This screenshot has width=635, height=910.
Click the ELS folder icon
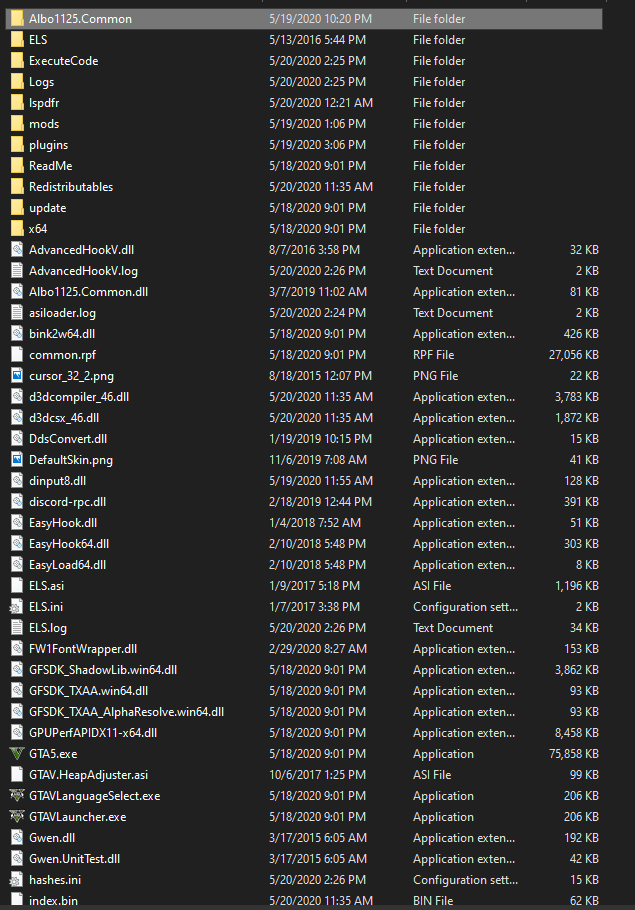[17, 40]
